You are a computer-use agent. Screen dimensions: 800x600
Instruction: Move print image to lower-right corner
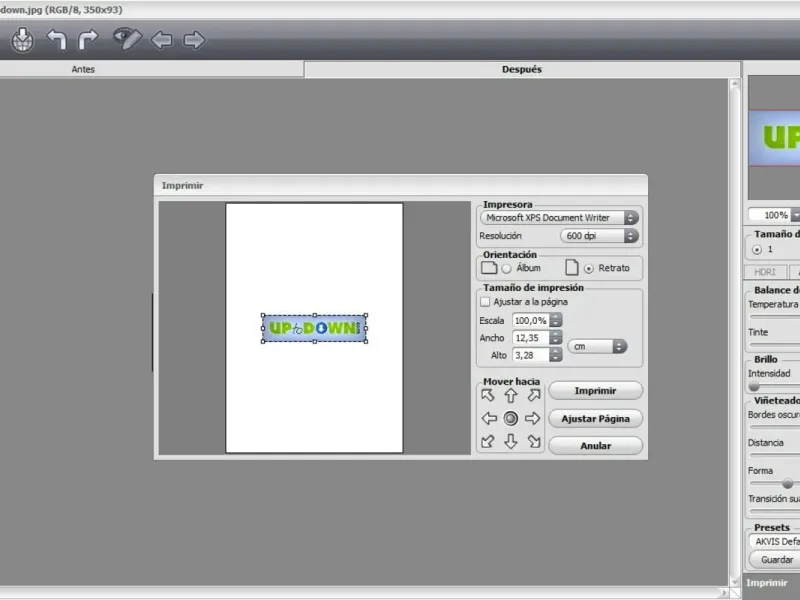click(534, 441)
